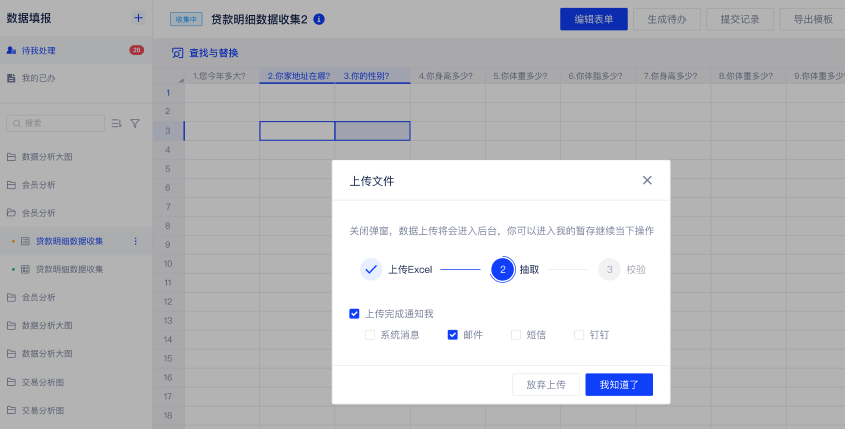Uncheck the 上传完成通知我 checkbox

pyautogui.click(x=354, y=314)
